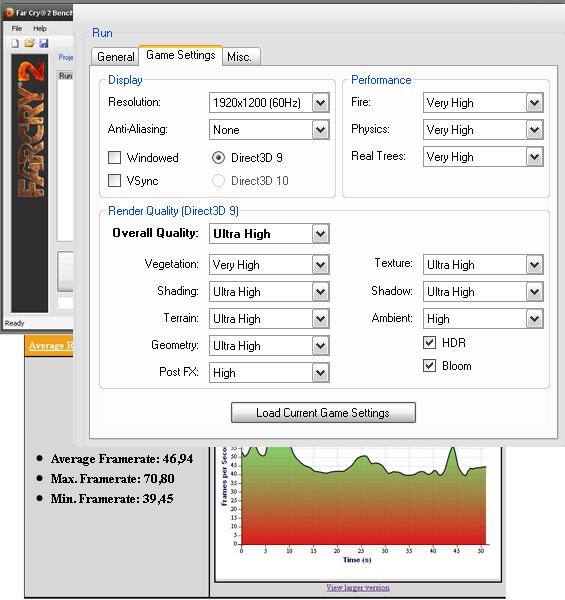Open the Shading quality dropdown
565x600 pixels.
click(x=269, y=292)
